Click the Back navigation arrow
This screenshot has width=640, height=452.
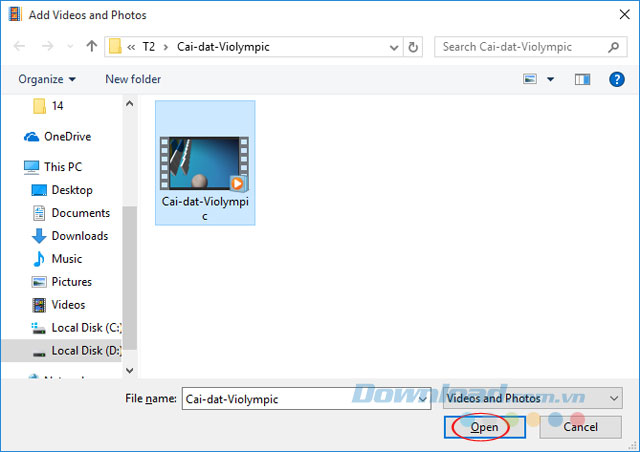pos(19,47)
